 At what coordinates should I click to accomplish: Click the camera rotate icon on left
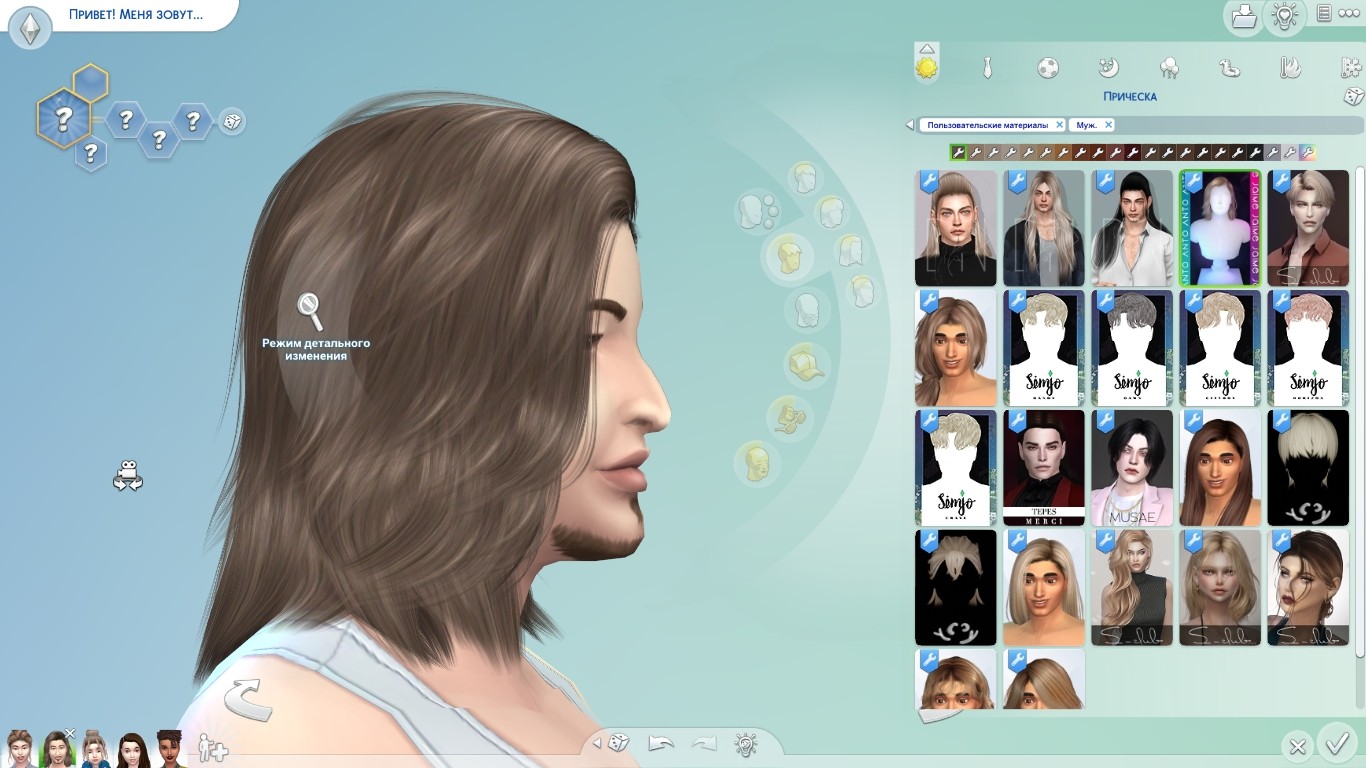click(128, 475)
